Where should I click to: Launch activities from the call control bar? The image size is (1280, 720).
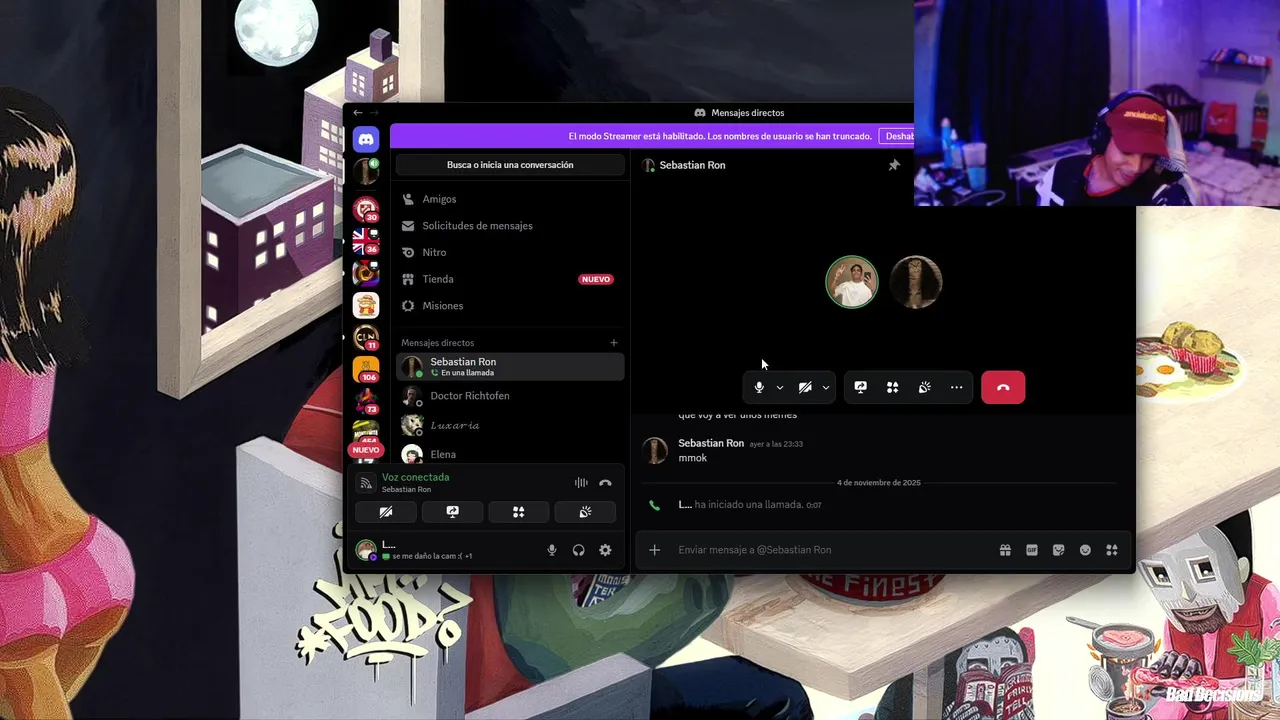pyautogui.click(x=892, y=387)
